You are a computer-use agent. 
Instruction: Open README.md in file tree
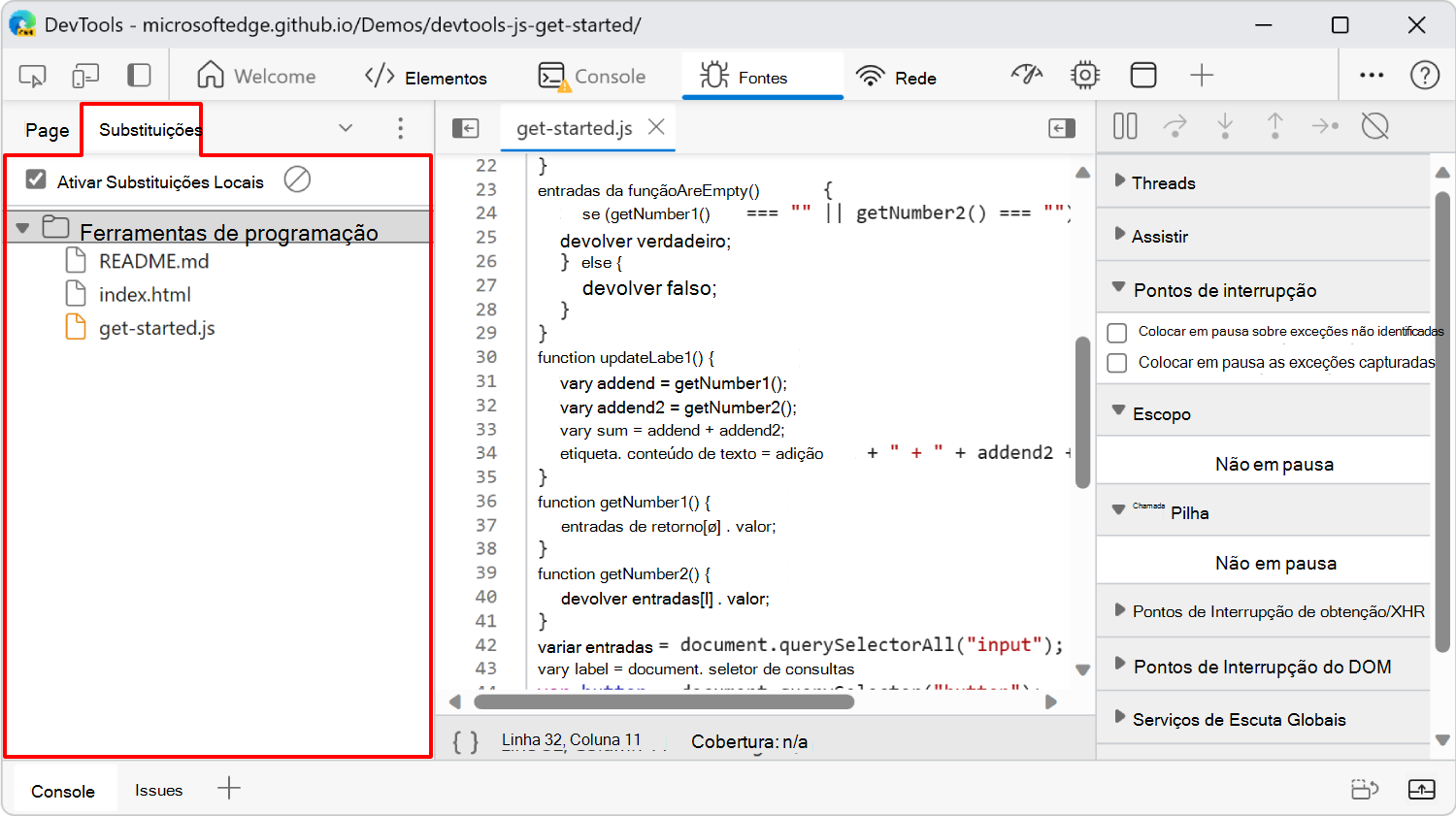[153, 261]
